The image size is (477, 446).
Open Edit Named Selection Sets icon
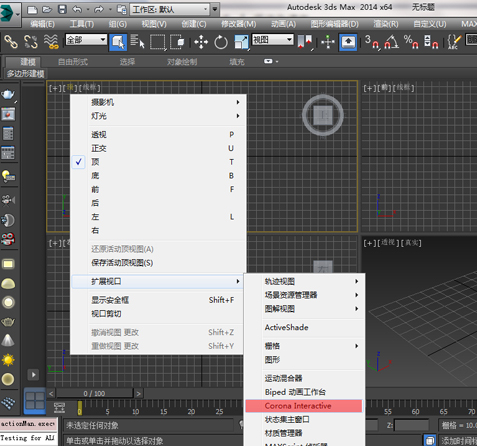coord(454,42)
